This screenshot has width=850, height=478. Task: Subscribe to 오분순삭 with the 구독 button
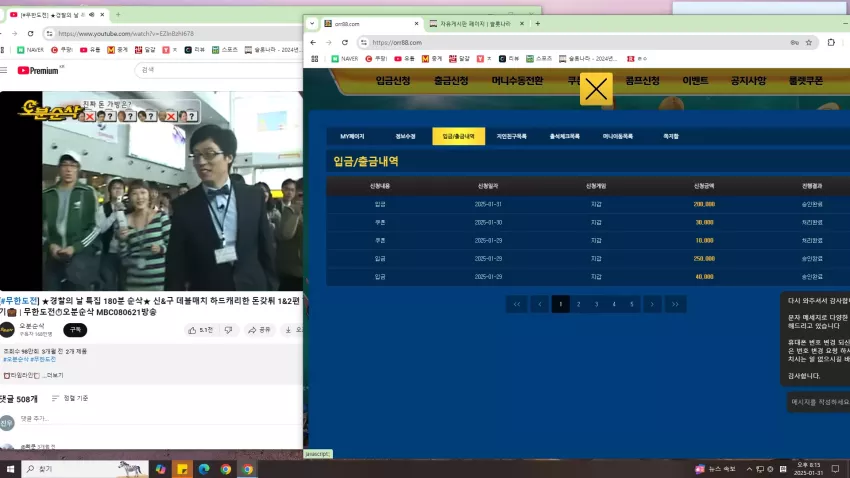tap(75, 330)
